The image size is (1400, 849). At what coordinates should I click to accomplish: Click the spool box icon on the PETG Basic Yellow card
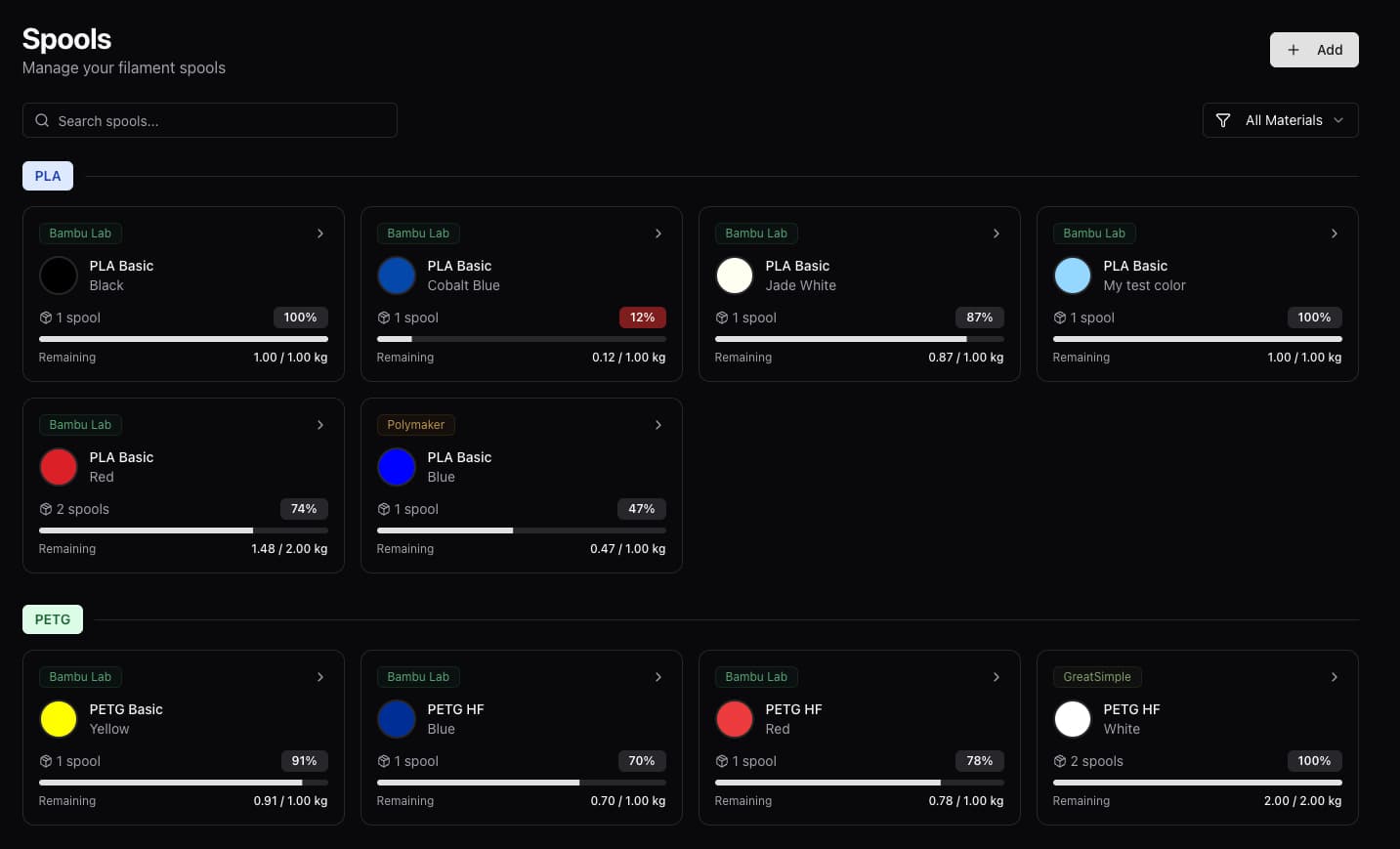[46, 761]
